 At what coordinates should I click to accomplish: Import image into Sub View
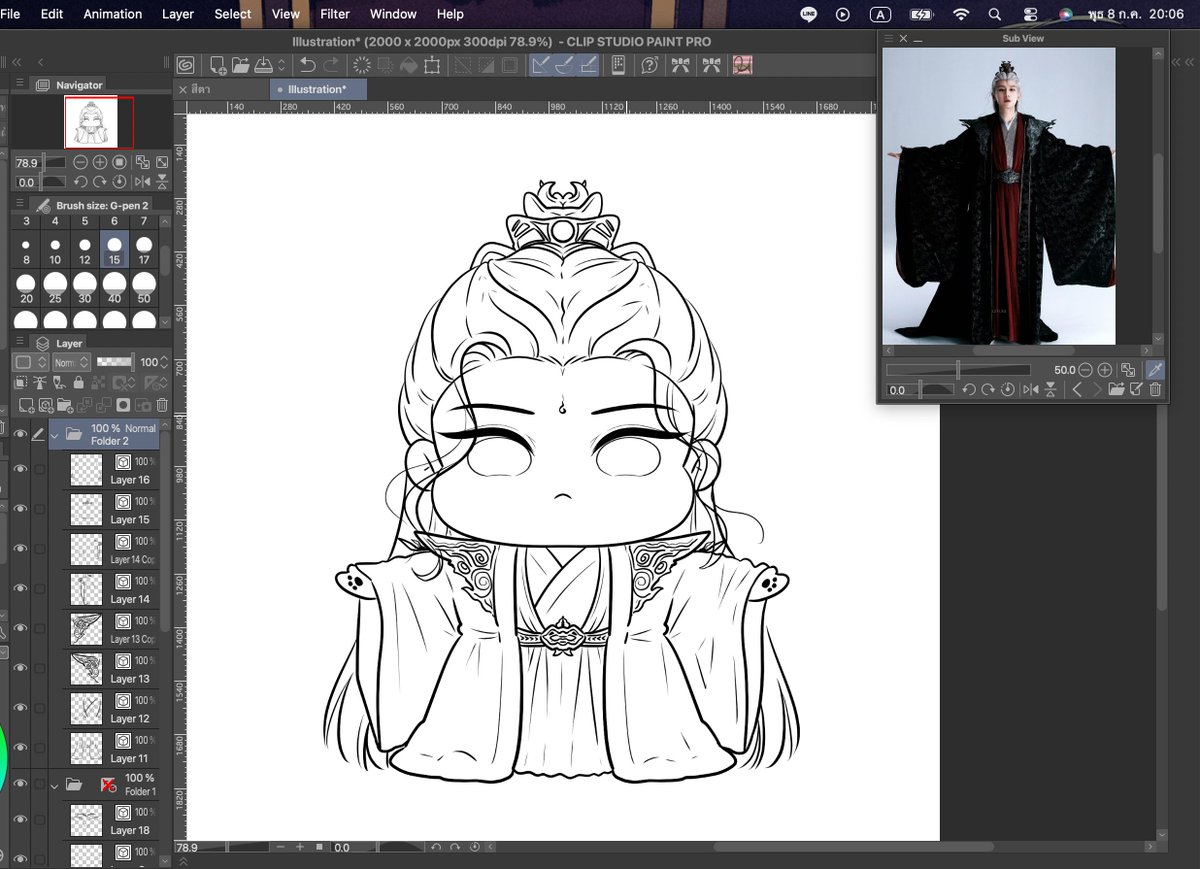click(x=1116, y=390)
